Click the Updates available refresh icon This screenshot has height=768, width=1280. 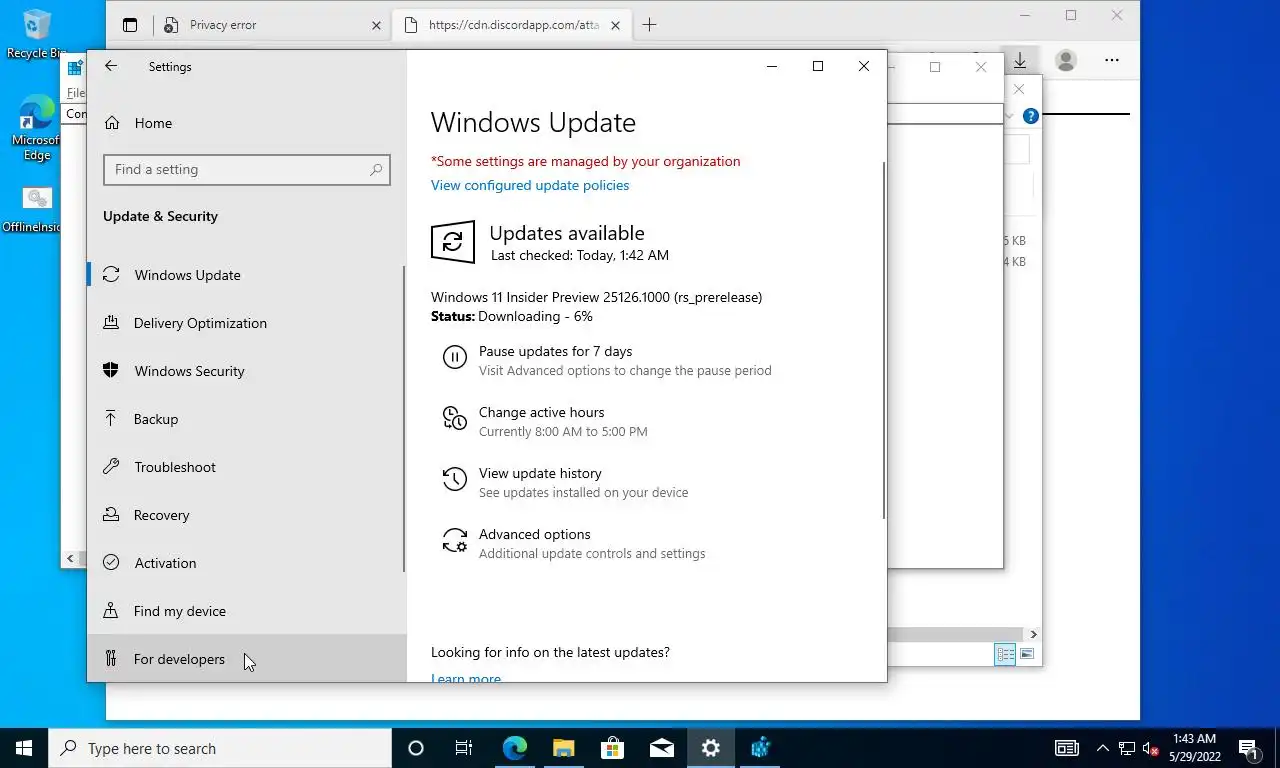[453, 242]
